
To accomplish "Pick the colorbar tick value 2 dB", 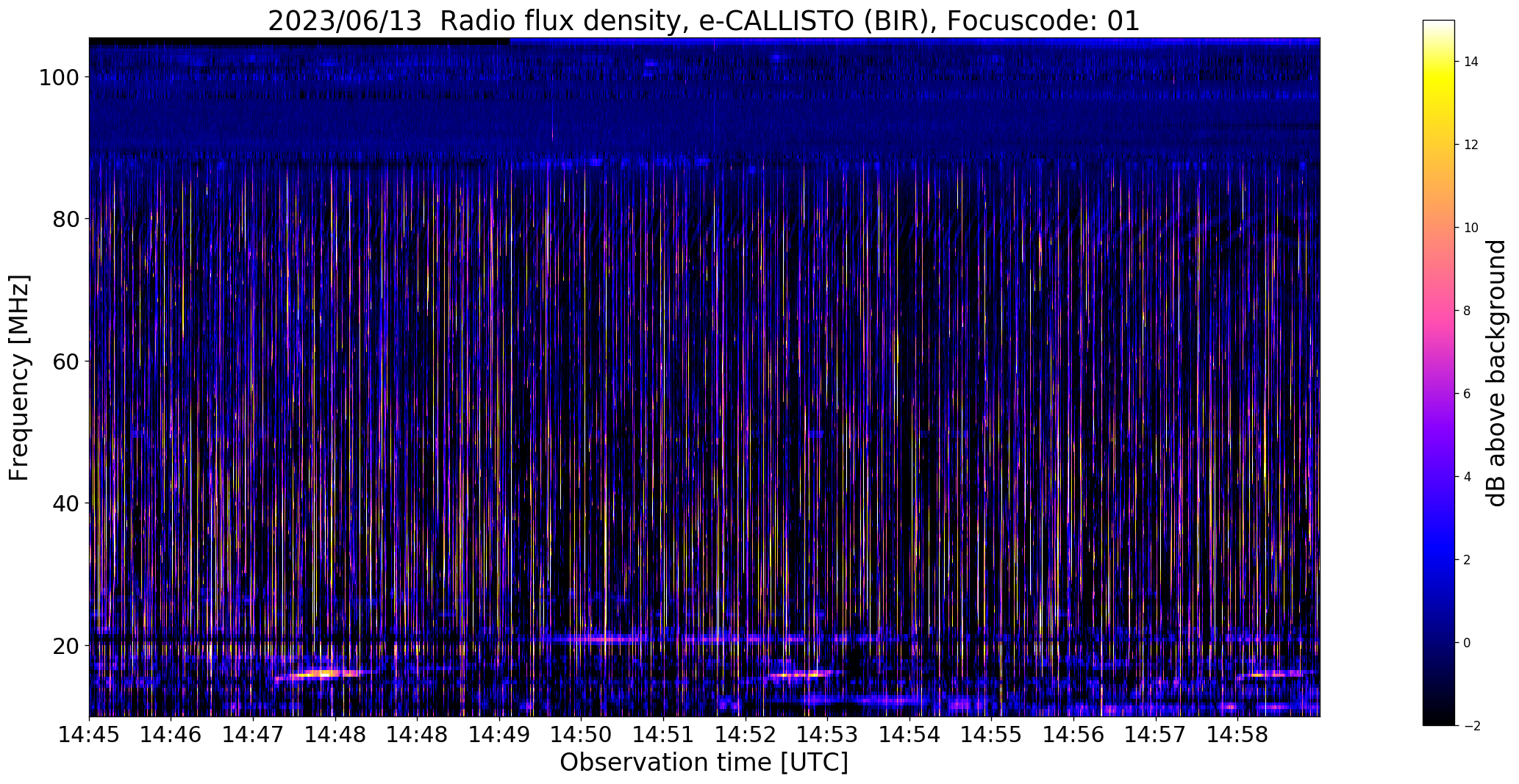I will click(x=1468, y=560).
